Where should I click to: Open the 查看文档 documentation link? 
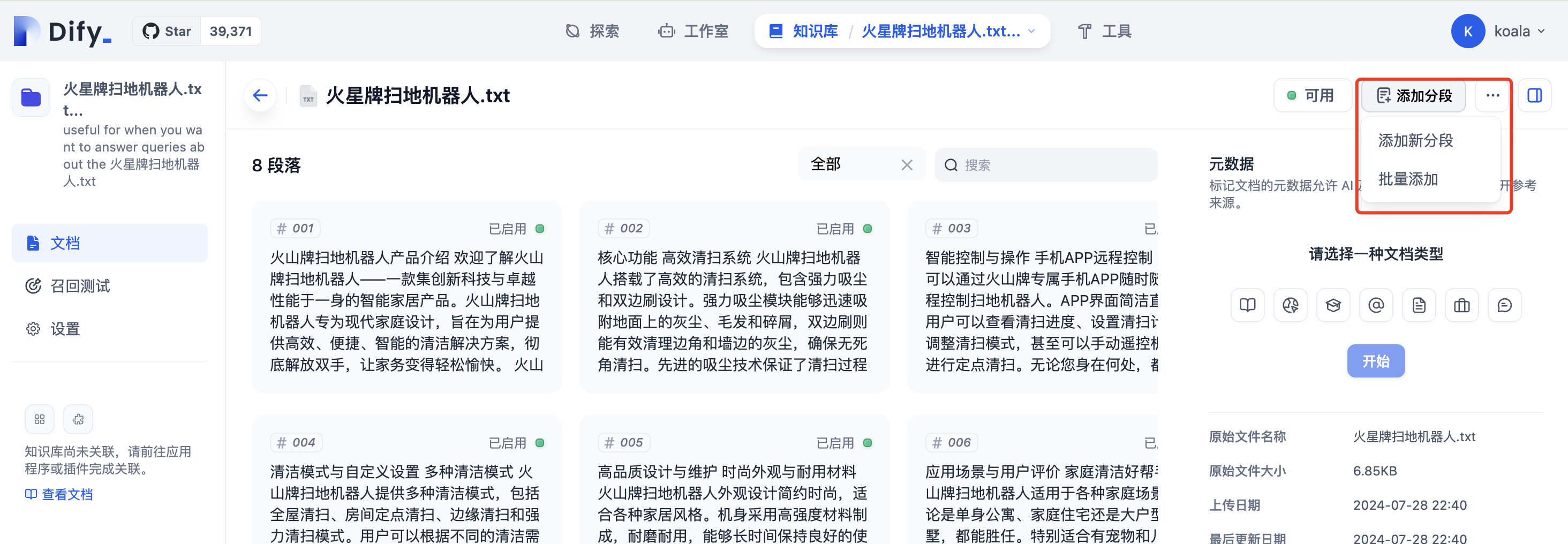point(67,494)
